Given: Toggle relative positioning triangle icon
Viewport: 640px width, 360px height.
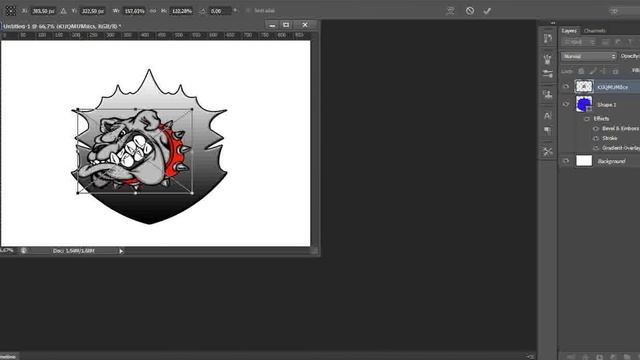Looking at the screenshot, I should (x=63, y=11).
